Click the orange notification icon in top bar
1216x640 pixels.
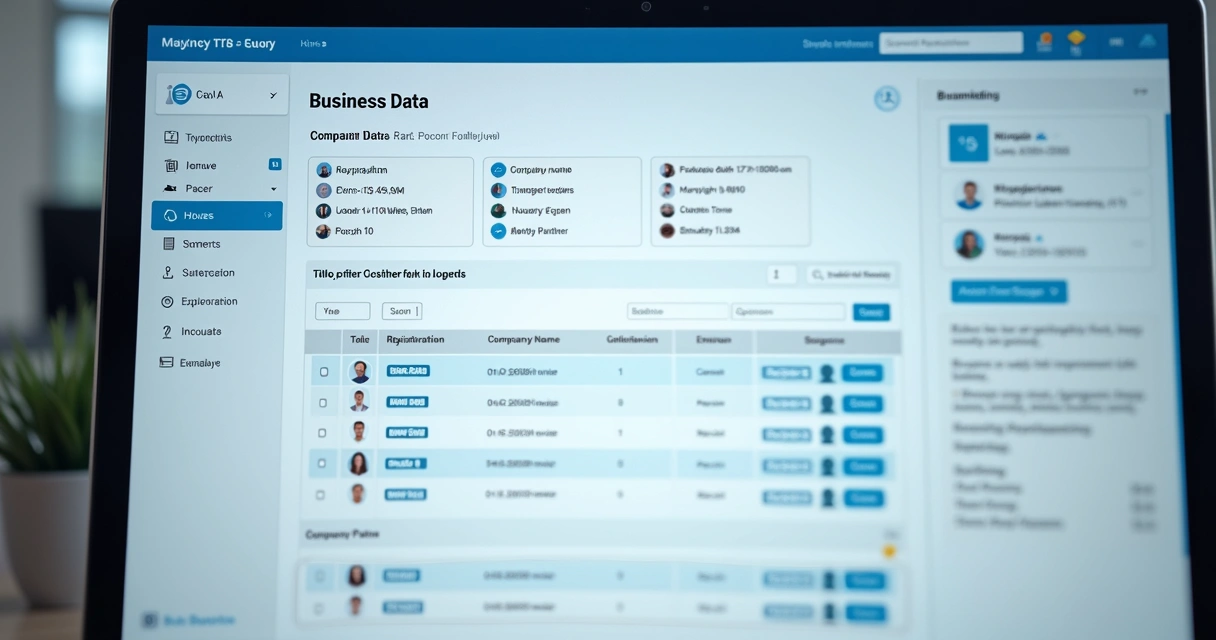(1046, 42)
